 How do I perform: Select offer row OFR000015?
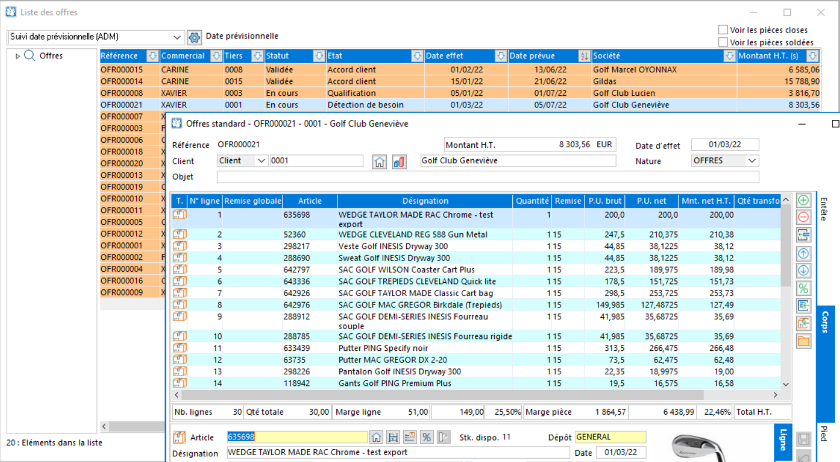(x=460, y=70)
